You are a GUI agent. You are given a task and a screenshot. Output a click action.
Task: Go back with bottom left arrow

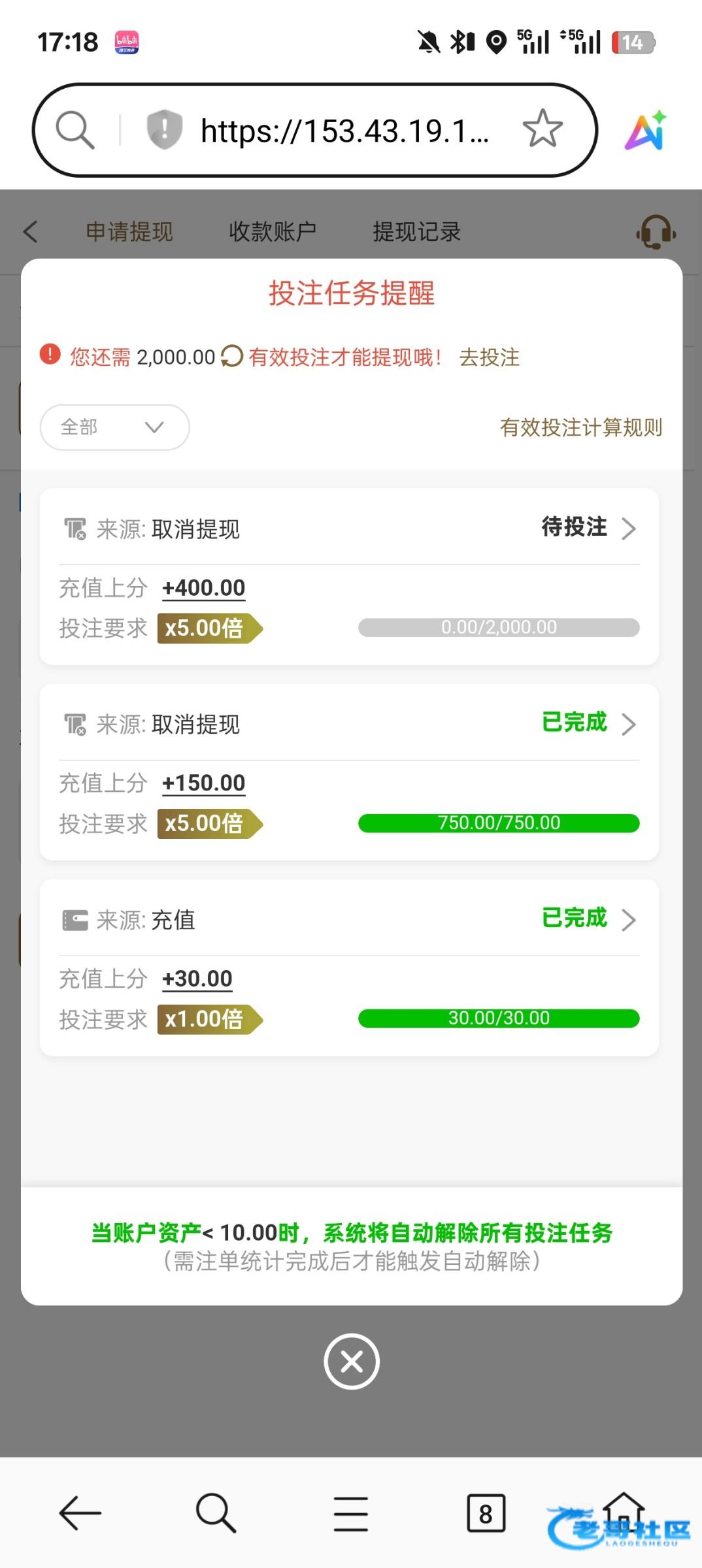[x=80, y=1513]
